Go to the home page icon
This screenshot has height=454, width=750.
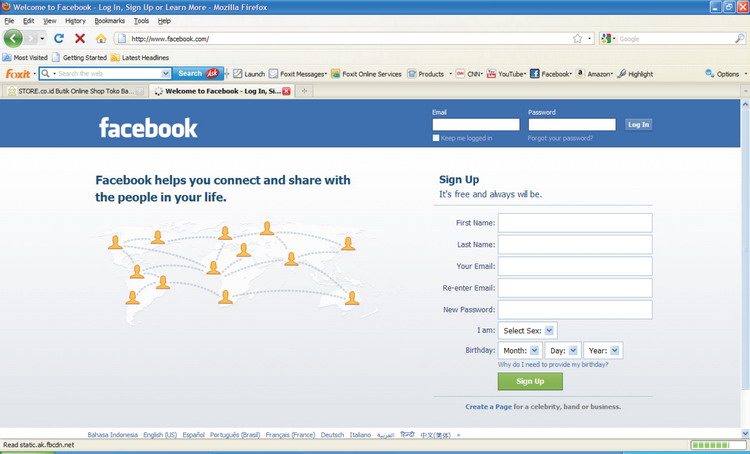click(x=101, y=38)
